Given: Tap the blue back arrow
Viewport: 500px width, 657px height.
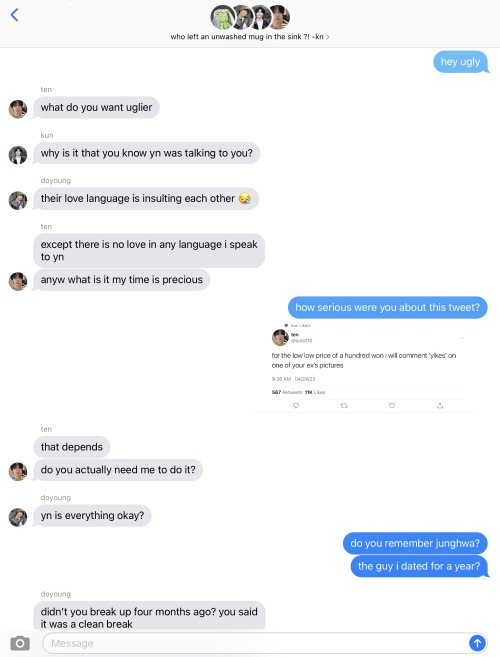Looking at the screenshot, I should pyautogui.click(x=14, y=15).
